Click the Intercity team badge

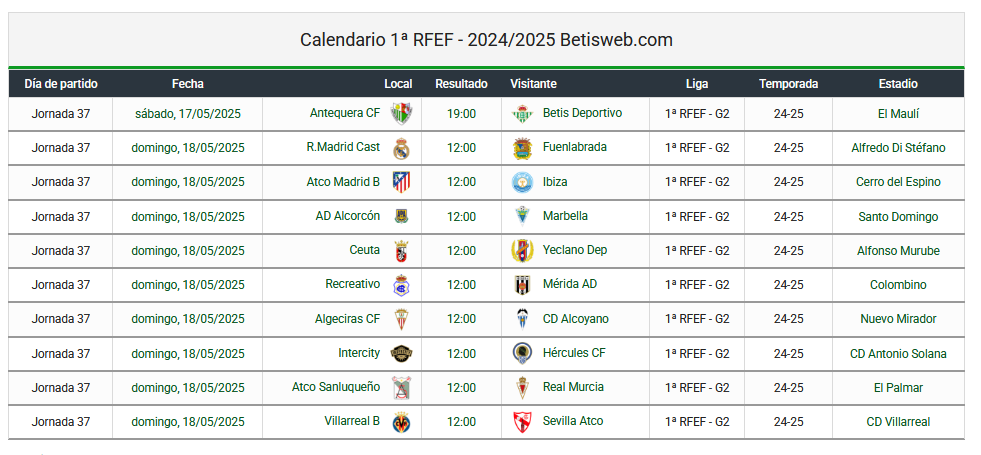(401, 354)
